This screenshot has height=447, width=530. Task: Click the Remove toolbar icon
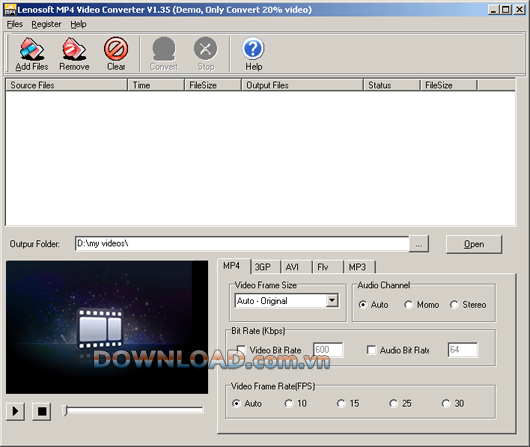click(x=74, y=54)
